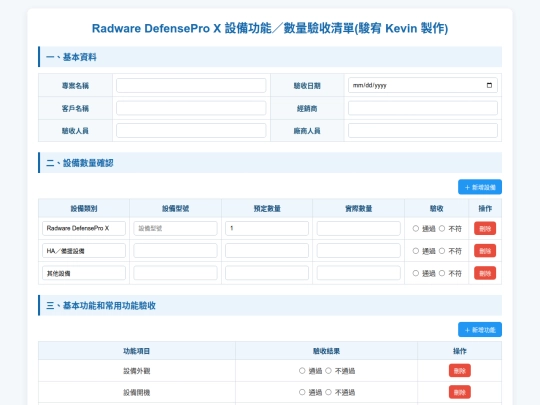Click the 其他設備 category field
The image size is (540, 405).
[84, 273]
